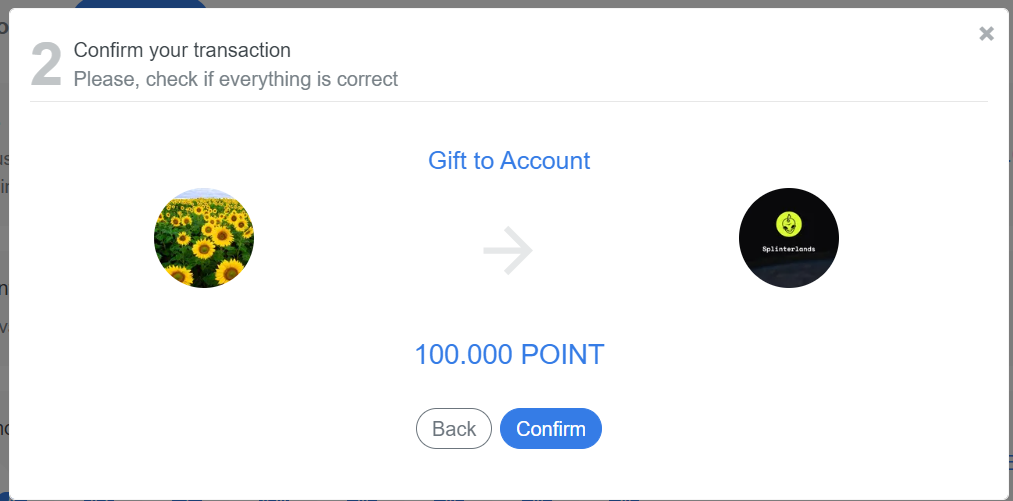The width and height of the screenshot is (1013, 501).
Task: Close the transaction dialog with the X
Action: 986,34
